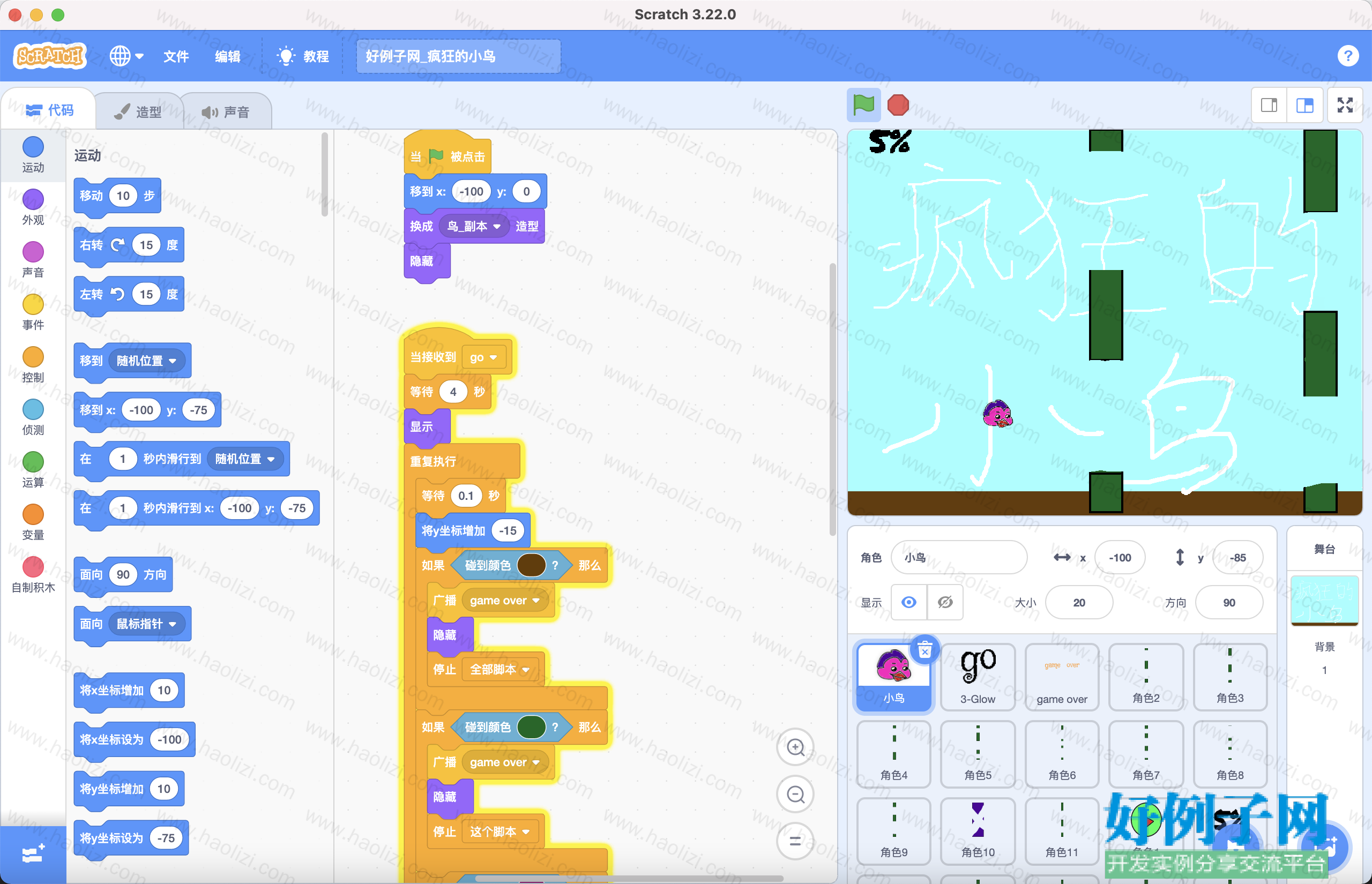Select the 变量 block category
The width and height of the screenshot is (1372, 884).
33,522
